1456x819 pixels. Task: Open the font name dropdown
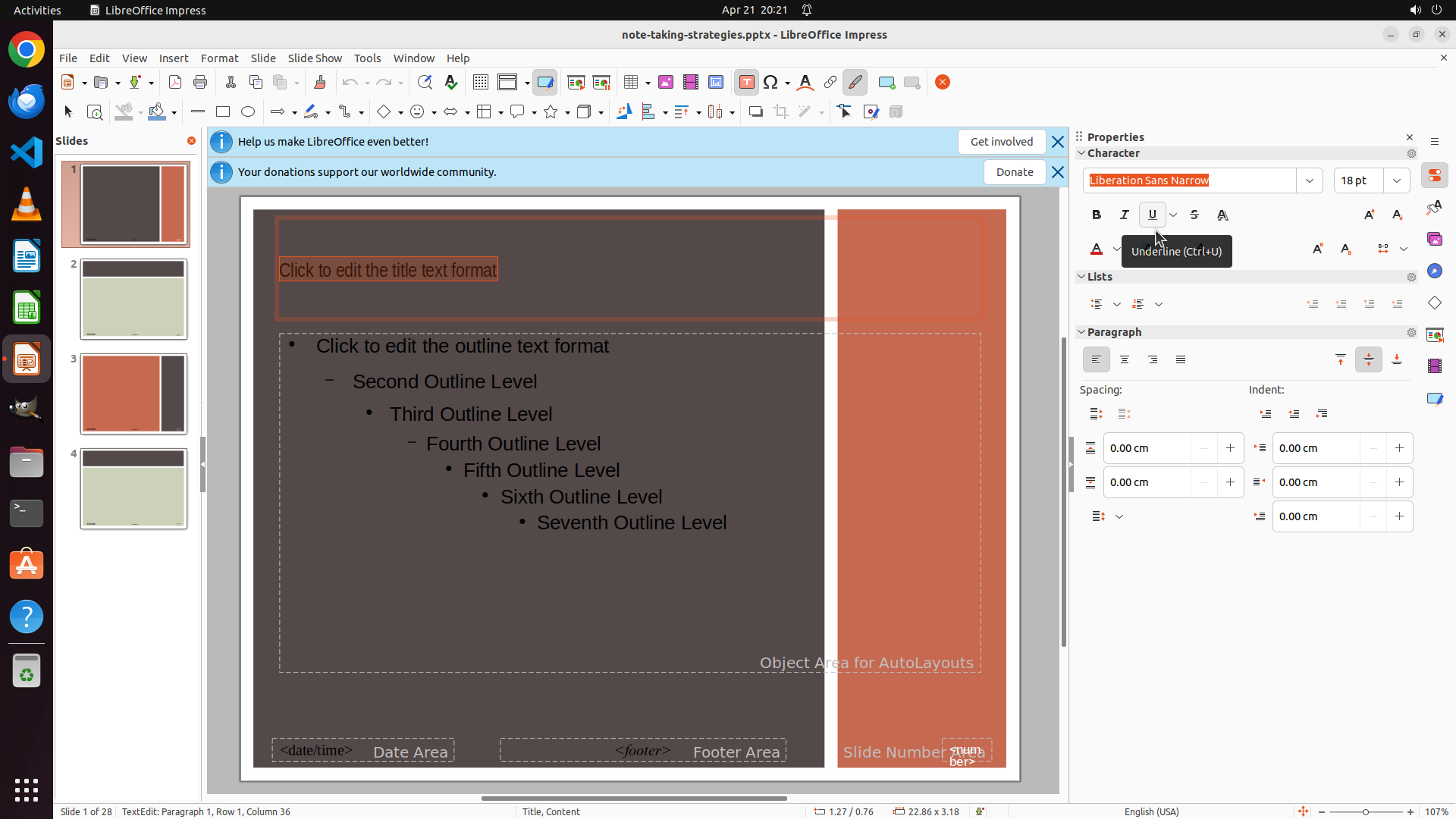(1310, 180)
